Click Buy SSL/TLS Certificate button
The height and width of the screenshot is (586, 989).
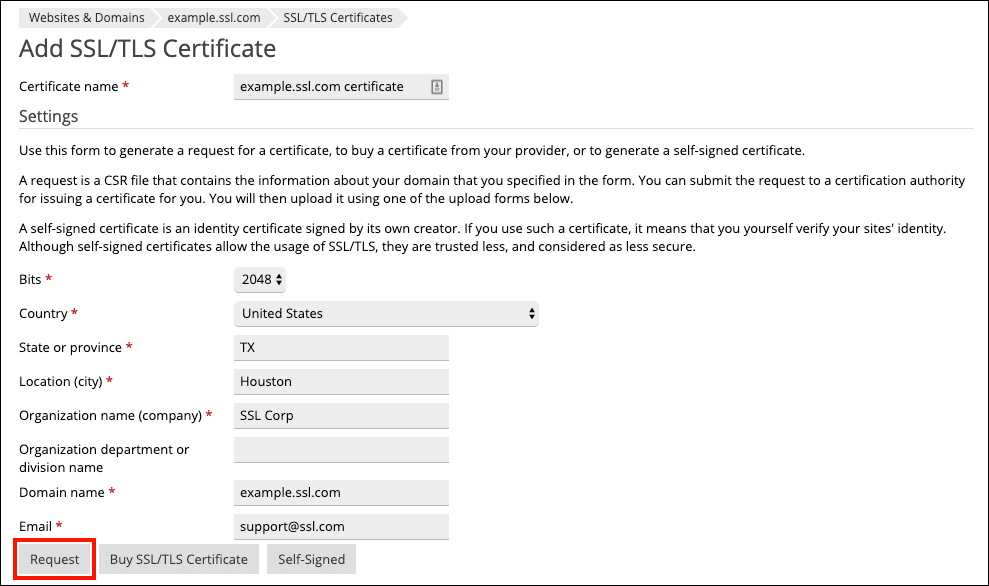(x=179, y=560)
